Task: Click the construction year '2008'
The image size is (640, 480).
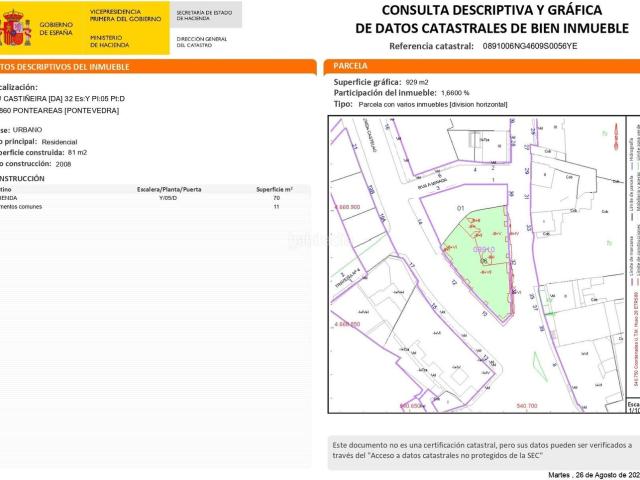Action: pyautogui.click(x=63, y=164)
